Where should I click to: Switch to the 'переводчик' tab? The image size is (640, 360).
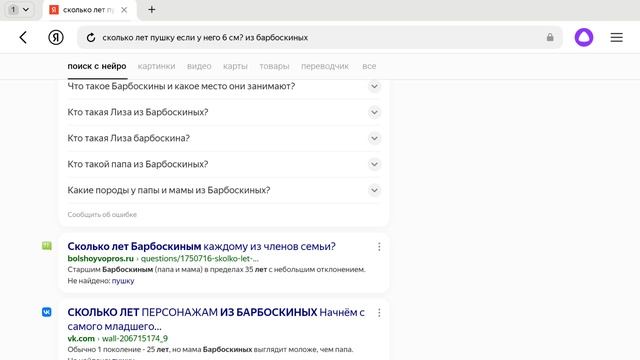(x=325, y=66)
